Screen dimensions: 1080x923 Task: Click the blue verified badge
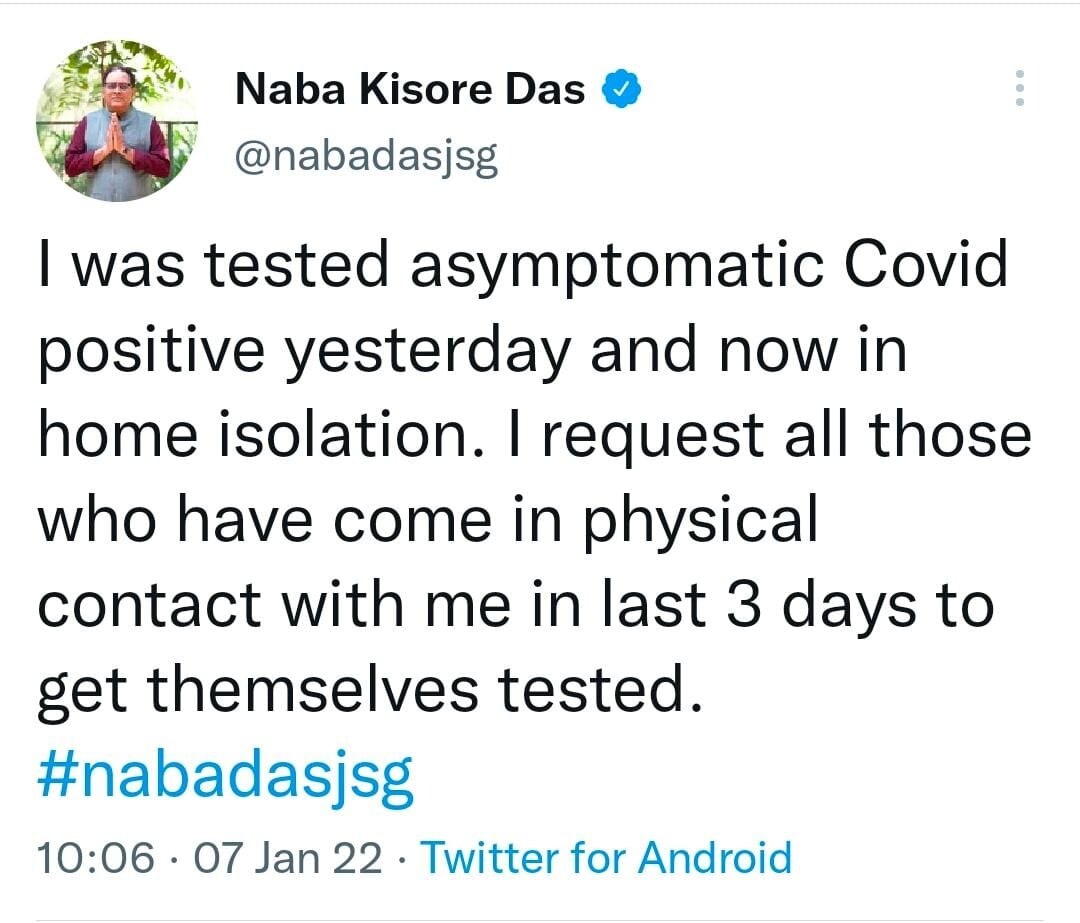(x=620, y=91)
